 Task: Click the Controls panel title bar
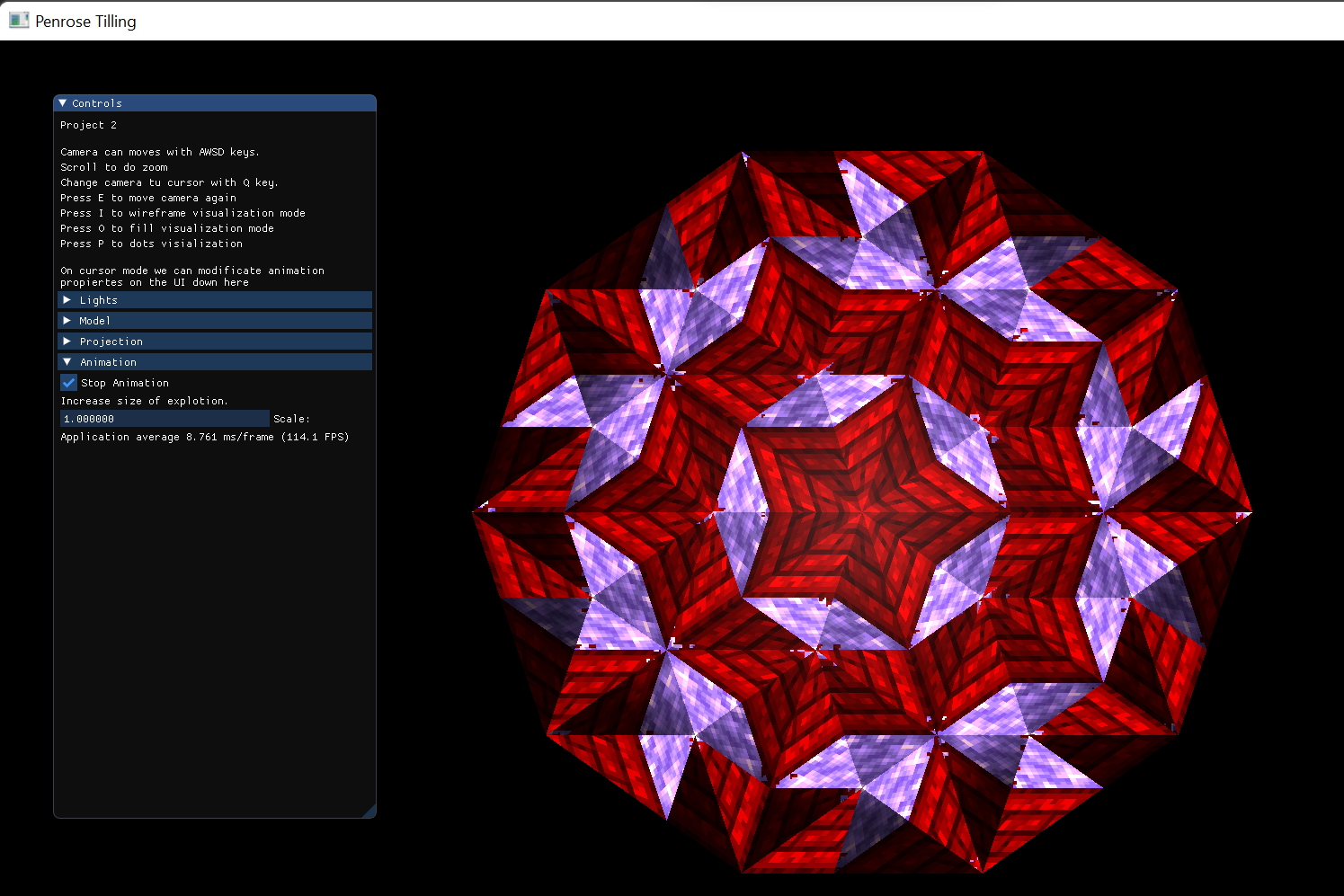click(215, 103)
